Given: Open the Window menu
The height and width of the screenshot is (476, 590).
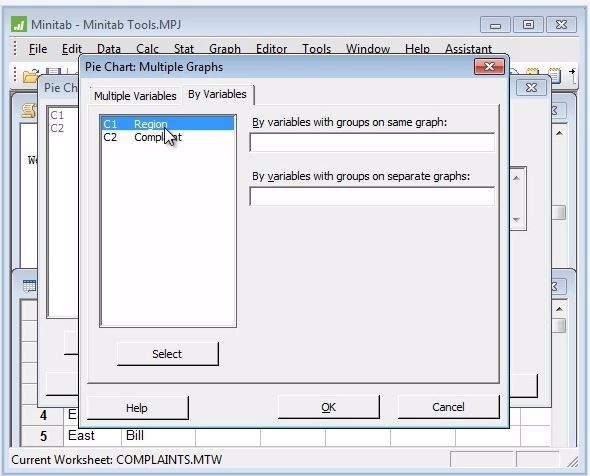Looking at the screenshot, I should pos(368,49).
